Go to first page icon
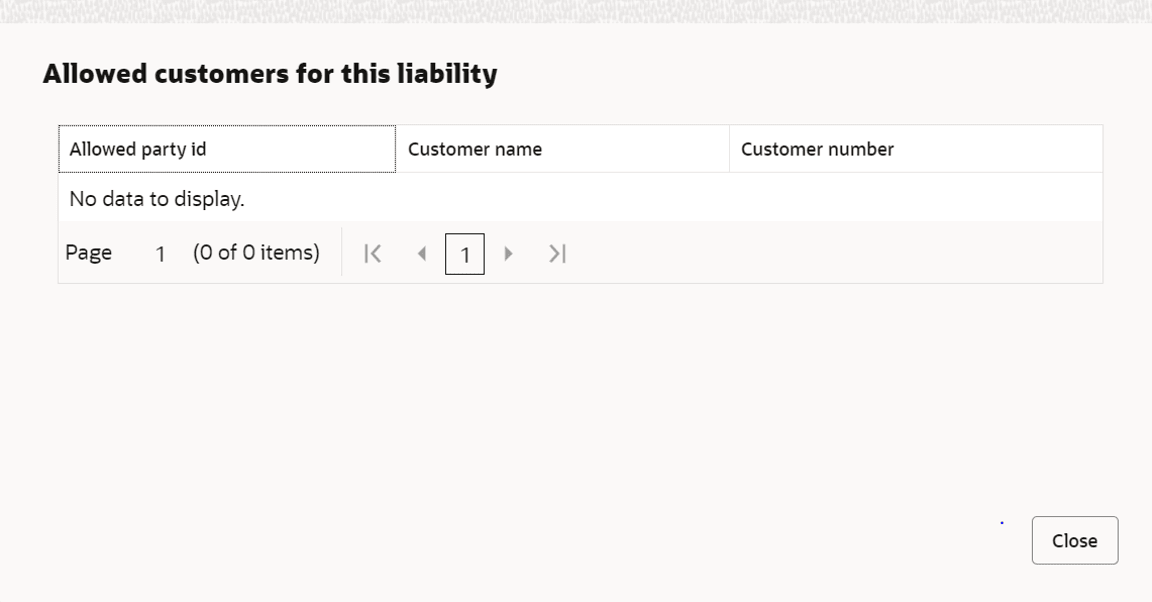Image resolution: width=1152 pixels, height=602 pixels. [372, 254]
